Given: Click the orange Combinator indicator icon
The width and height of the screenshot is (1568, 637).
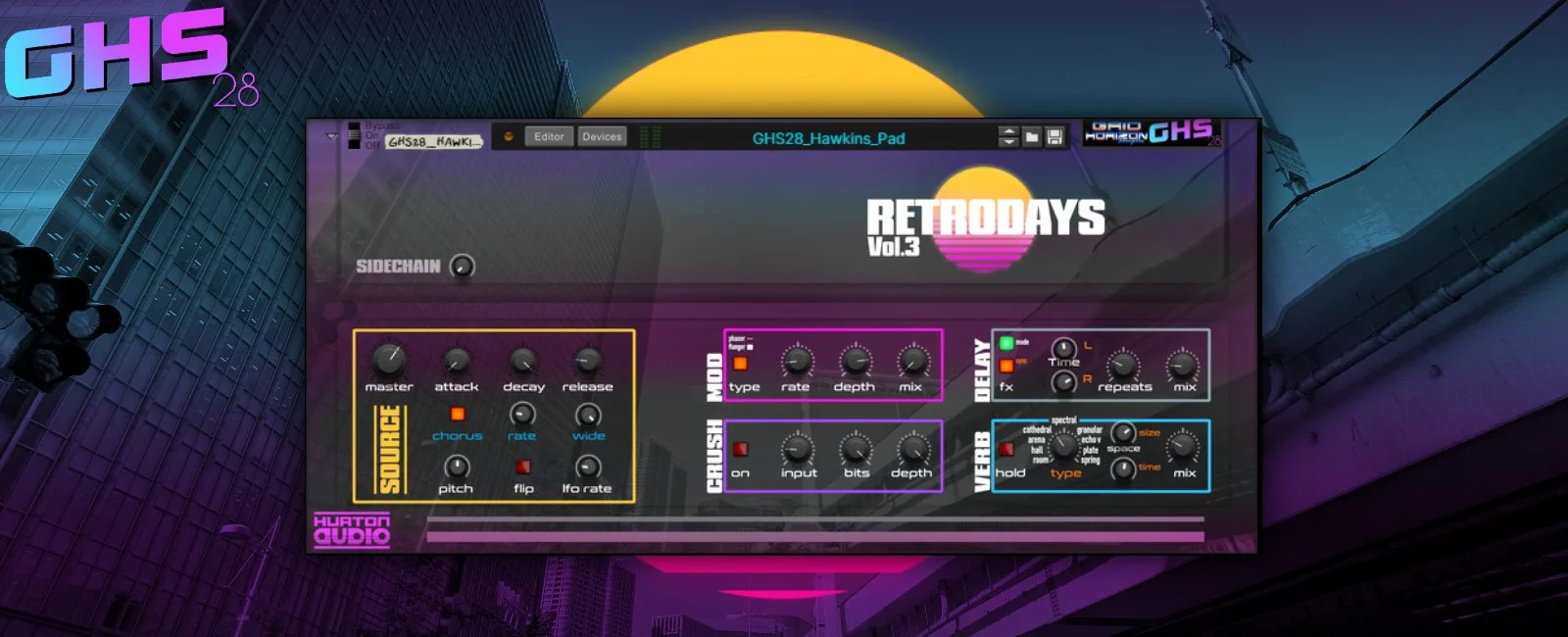Looking at the screenshot, I should (509, 136).
